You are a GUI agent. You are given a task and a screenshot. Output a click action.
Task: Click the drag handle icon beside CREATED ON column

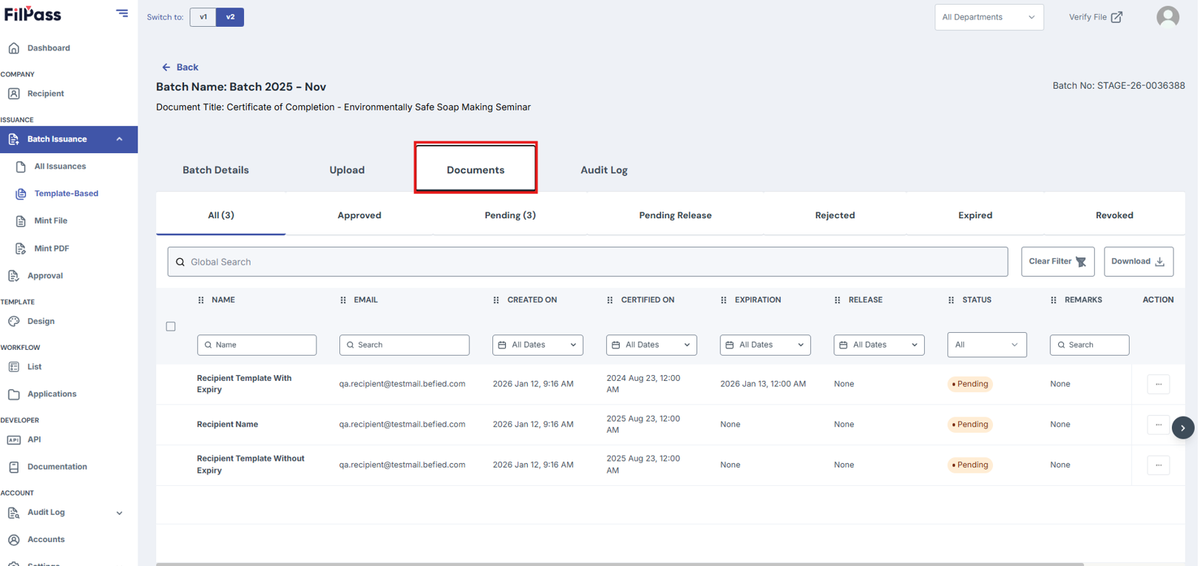[x=497, y=300]
